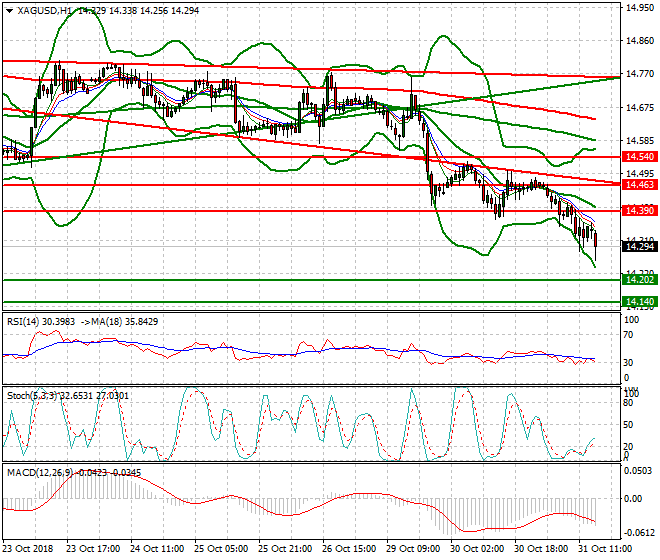Select the 14.140 green support price tag
The width and height of the screenshot is (660, 560).
(639, 301)
